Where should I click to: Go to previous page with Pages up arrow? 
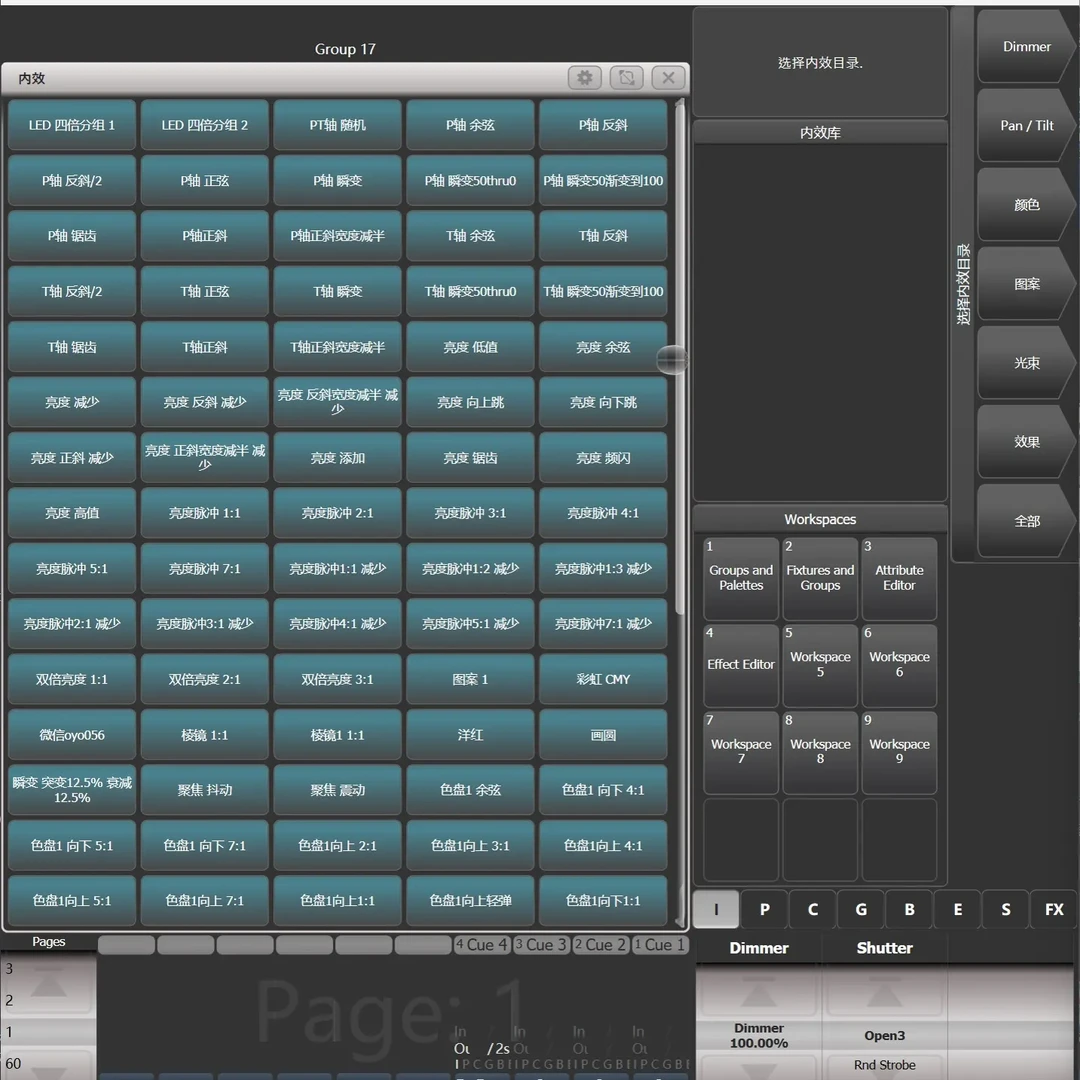click(x=48, y=983)
